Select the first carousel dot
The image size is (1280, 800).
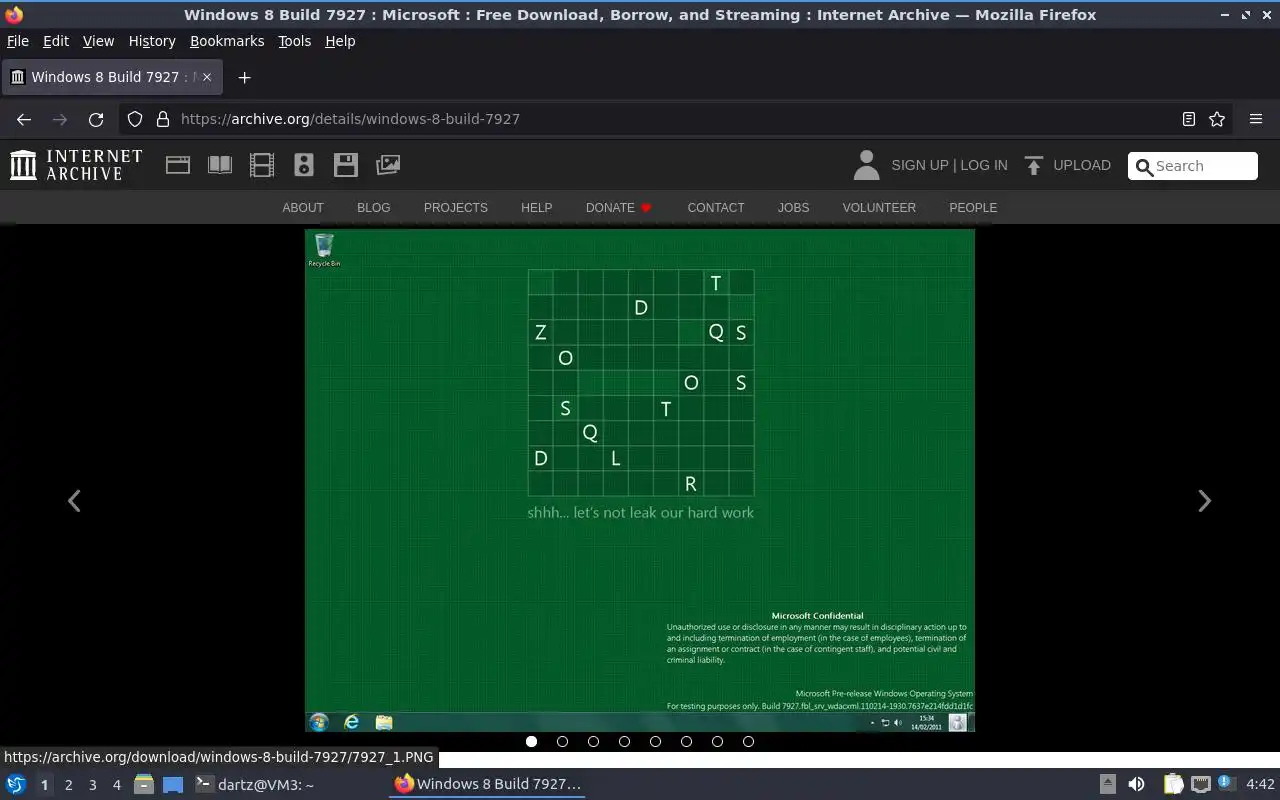(531, 741)
